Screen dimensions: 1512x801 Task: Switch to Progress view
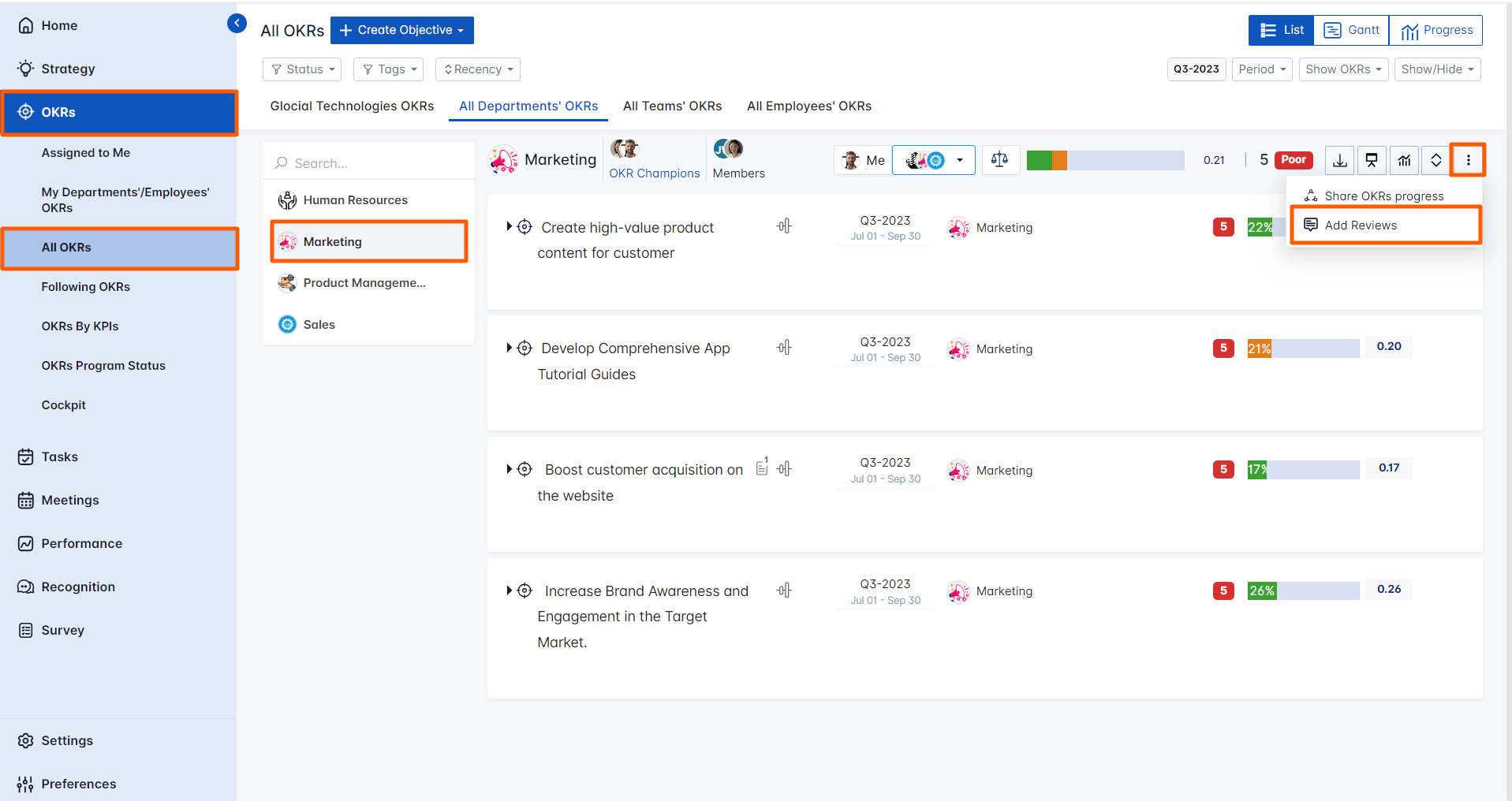click(1436, 30)
